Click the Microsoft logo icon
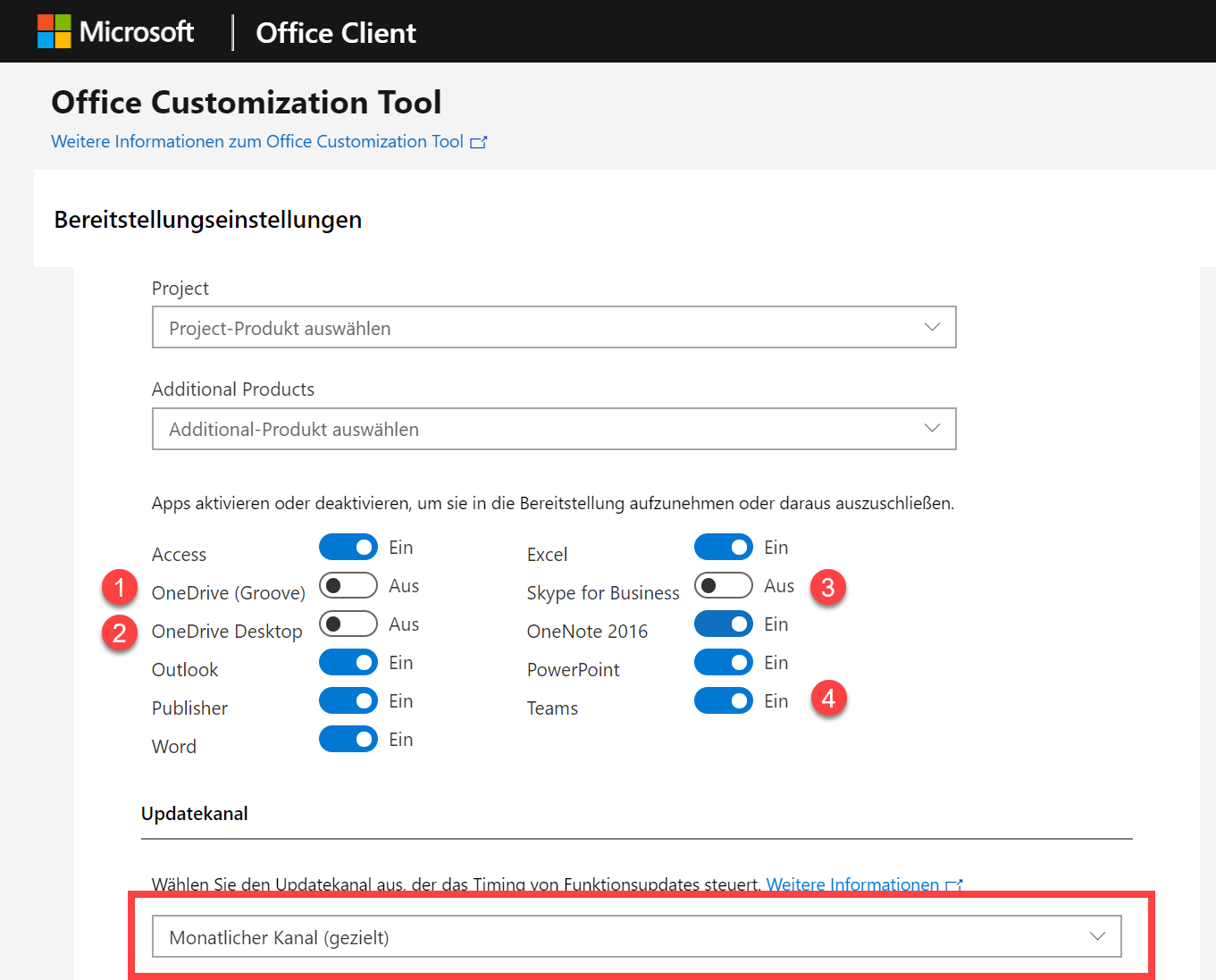Image resolution: width=1216 pixels, height=980 pixels. [54, 31]
